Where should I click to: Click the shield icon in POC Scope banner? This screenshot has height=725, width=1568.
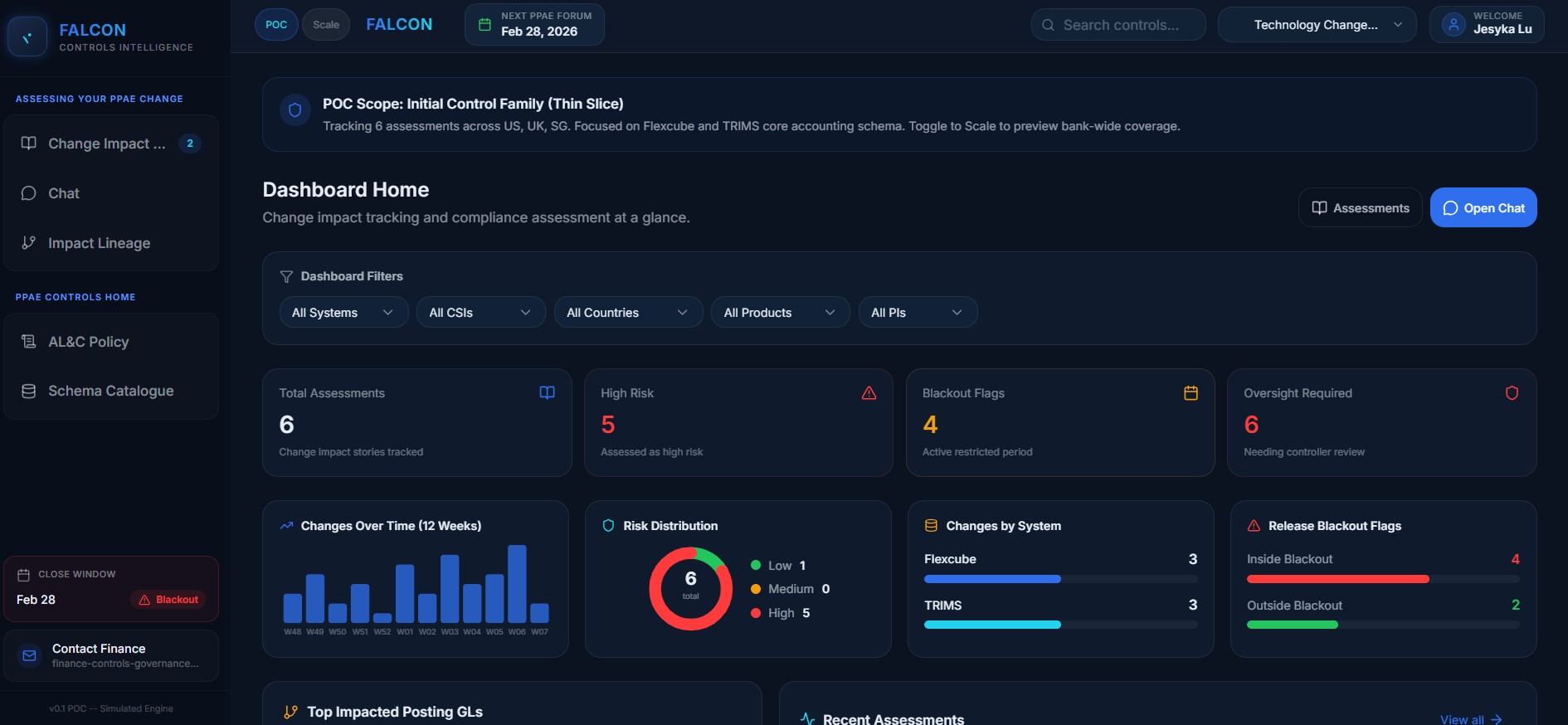click(295, 109)
